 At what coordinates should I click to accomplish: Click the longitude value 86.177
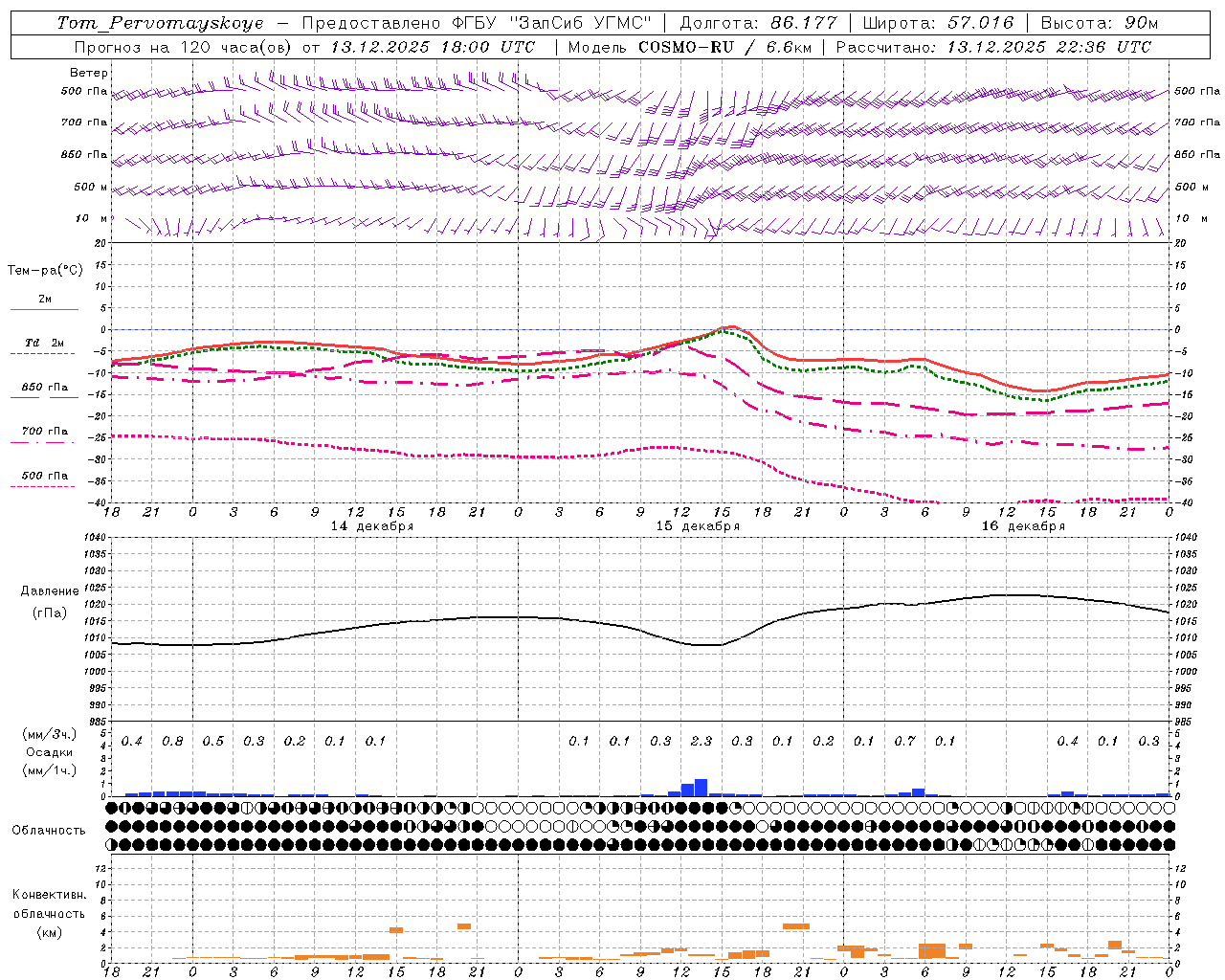coord(803,23)
